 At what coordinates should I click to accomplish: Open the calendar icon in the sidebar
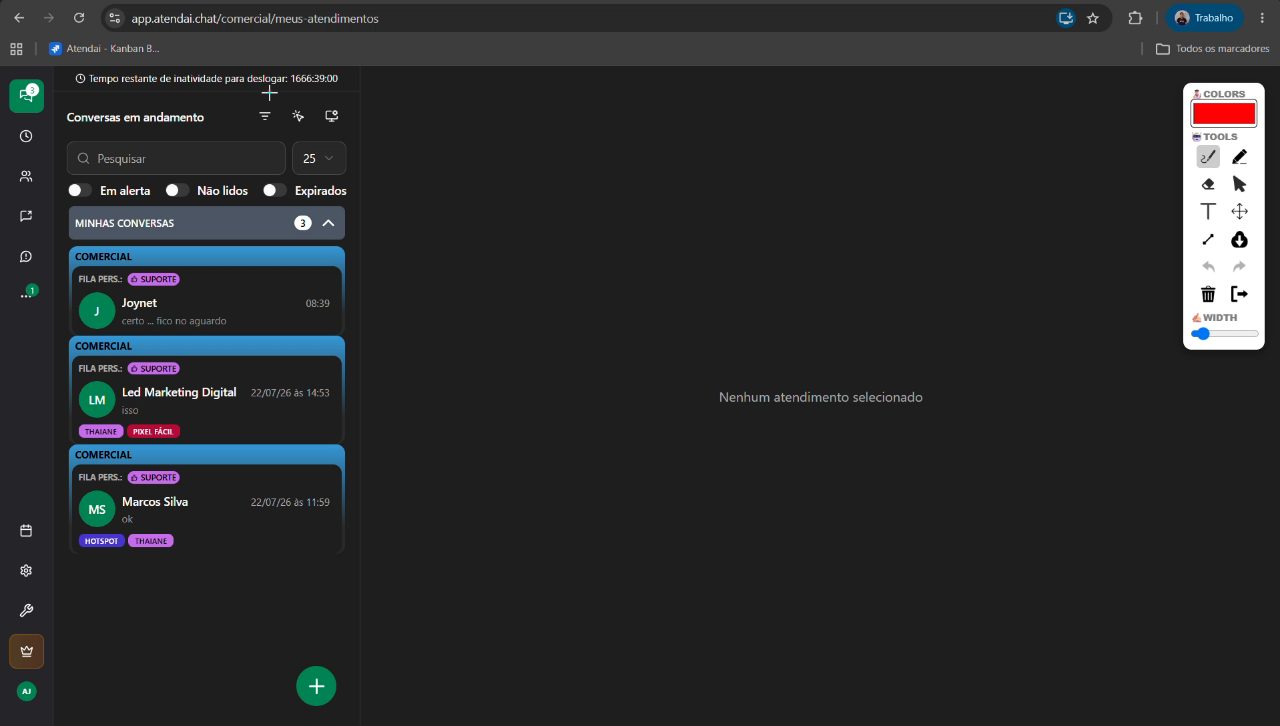click(x=26, y=531)
